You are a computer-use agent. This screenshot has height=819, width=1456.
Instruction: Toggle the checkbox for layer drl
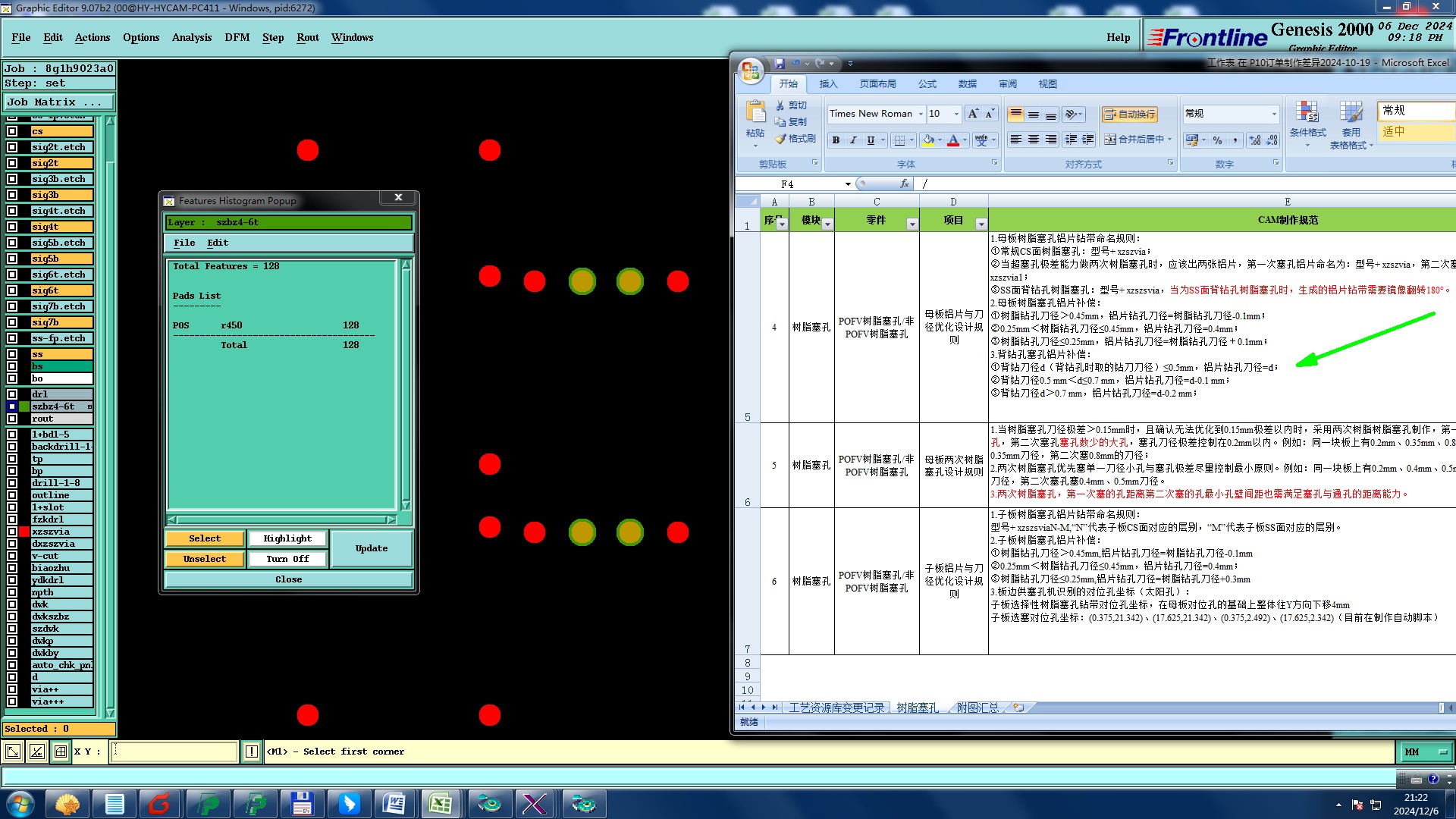click(12, 394)
